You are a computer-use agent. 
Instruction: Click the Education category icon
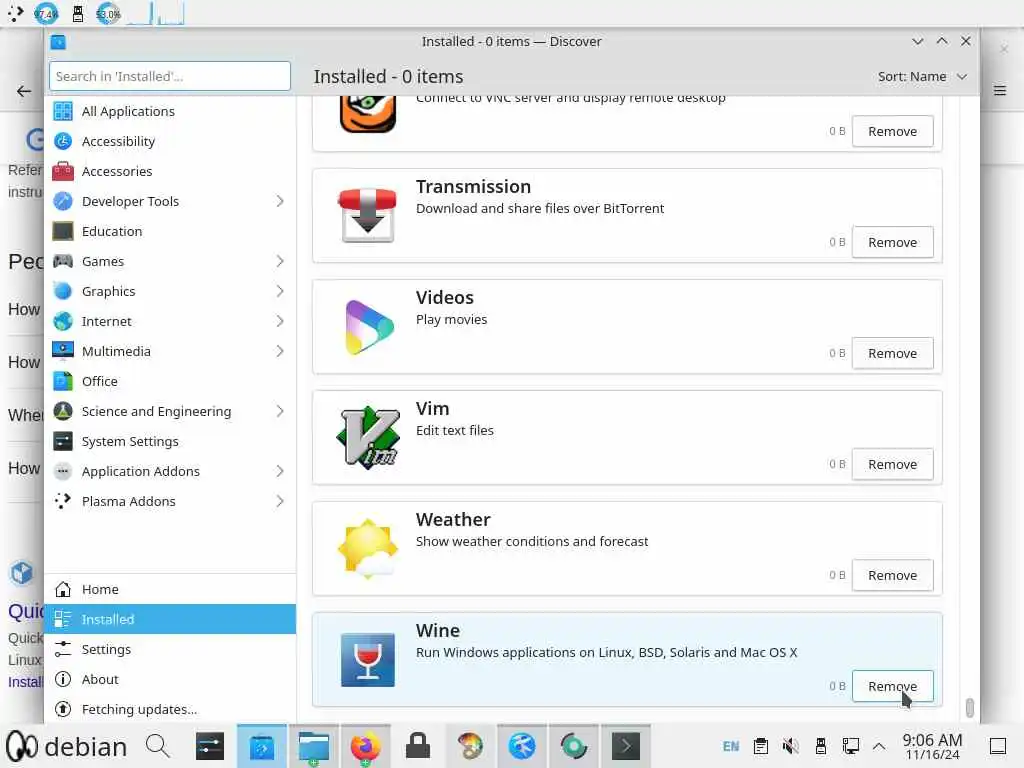click(63, 231)
